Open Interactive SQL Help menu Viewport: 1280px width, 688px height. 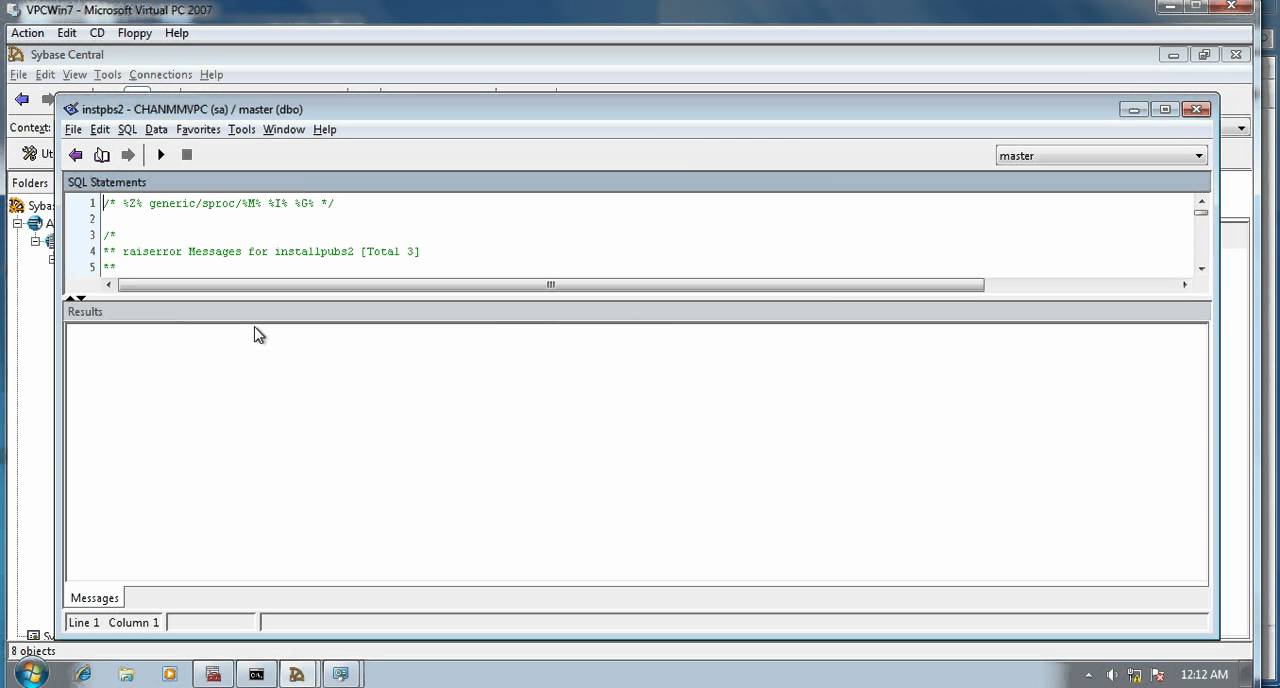point(324,130)
